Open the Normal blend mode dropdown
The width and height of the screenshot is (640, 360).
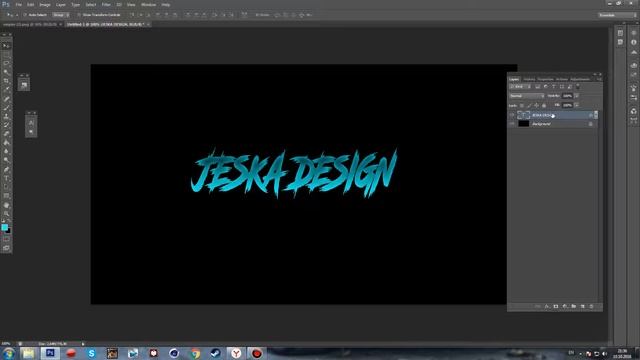pyautogui.click(x=527, y=96)
